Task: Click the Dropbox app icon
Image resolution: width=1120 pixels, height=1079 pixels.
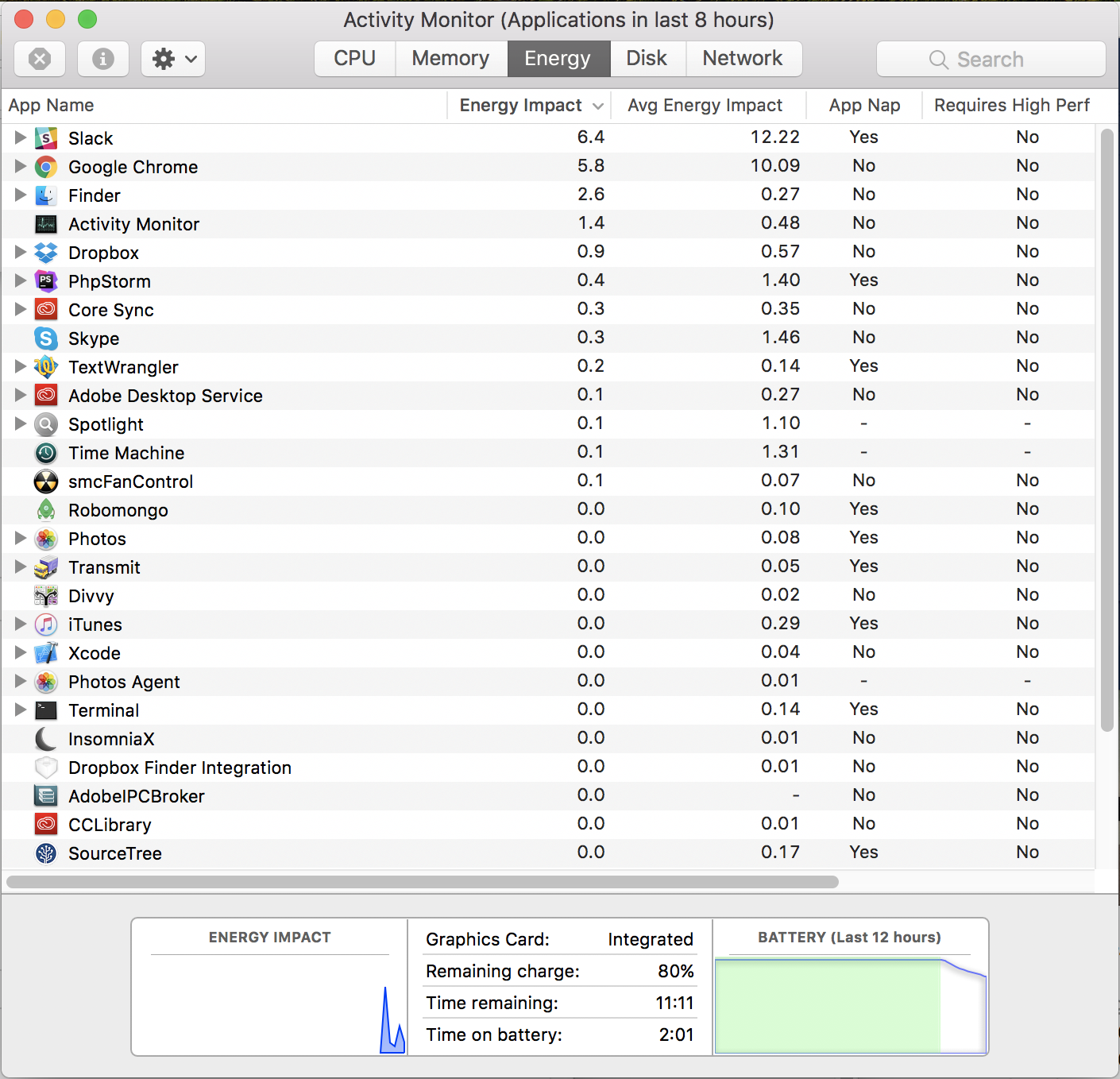Action: [46, 253]
